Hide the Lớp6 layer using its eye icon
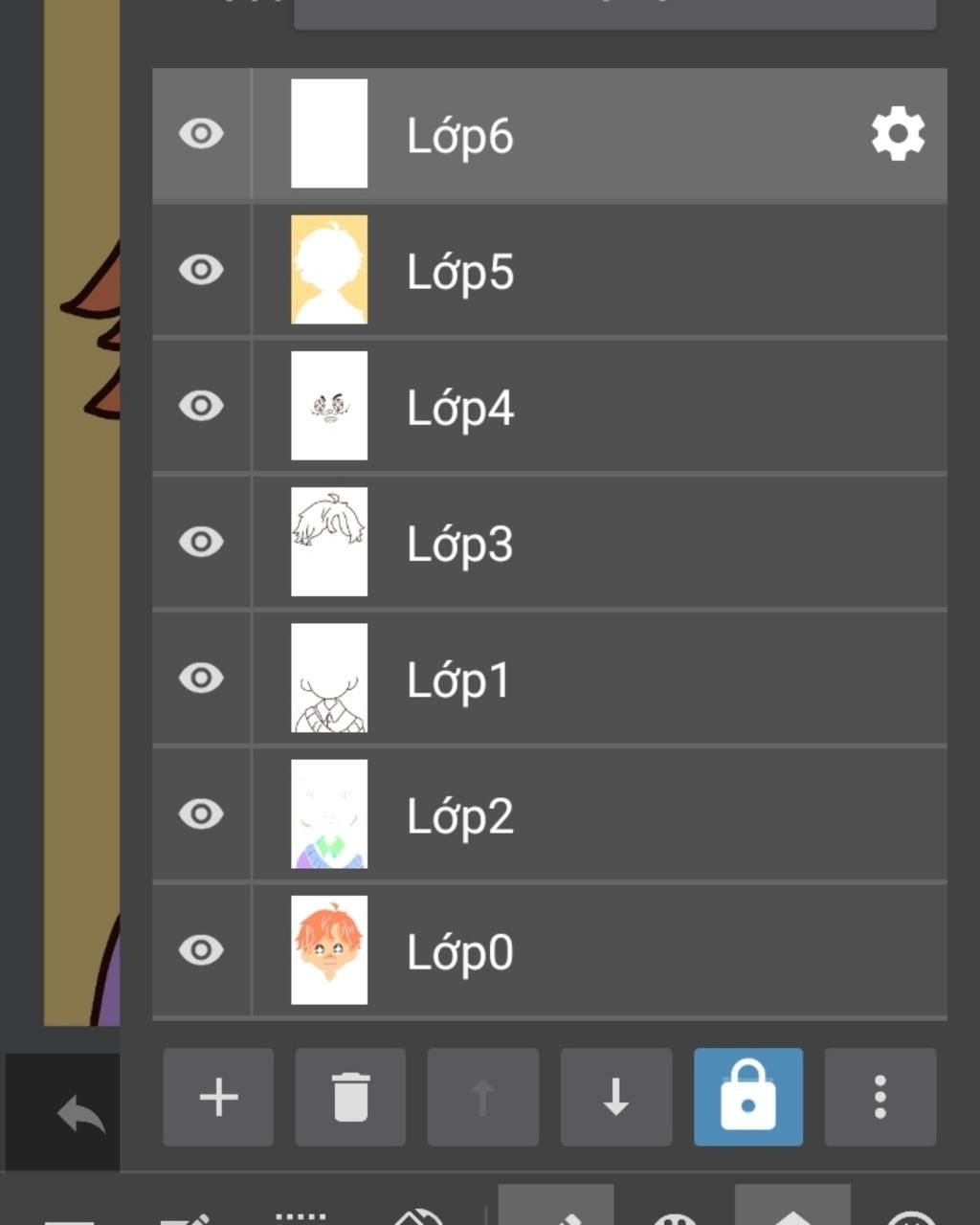This screenshot has height=1225, width=980. click(201, 134)
